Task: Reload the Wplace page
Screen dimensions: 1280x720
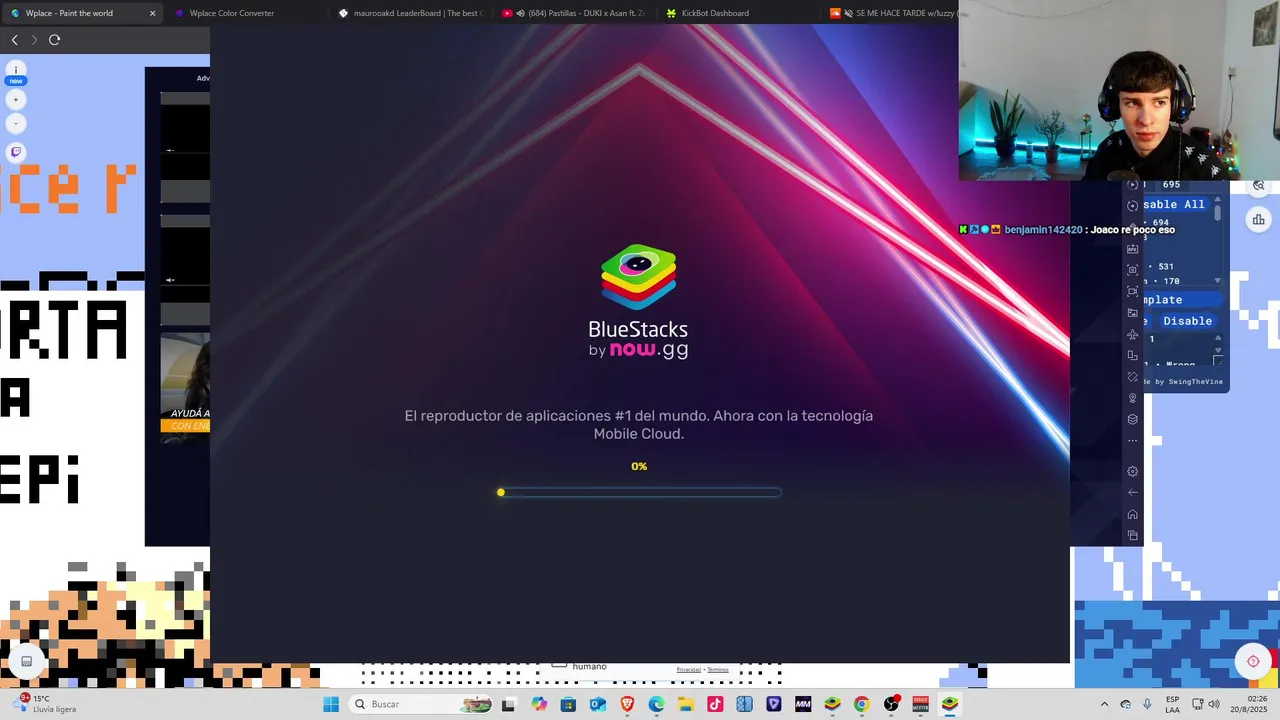Action: click(54, 40)
